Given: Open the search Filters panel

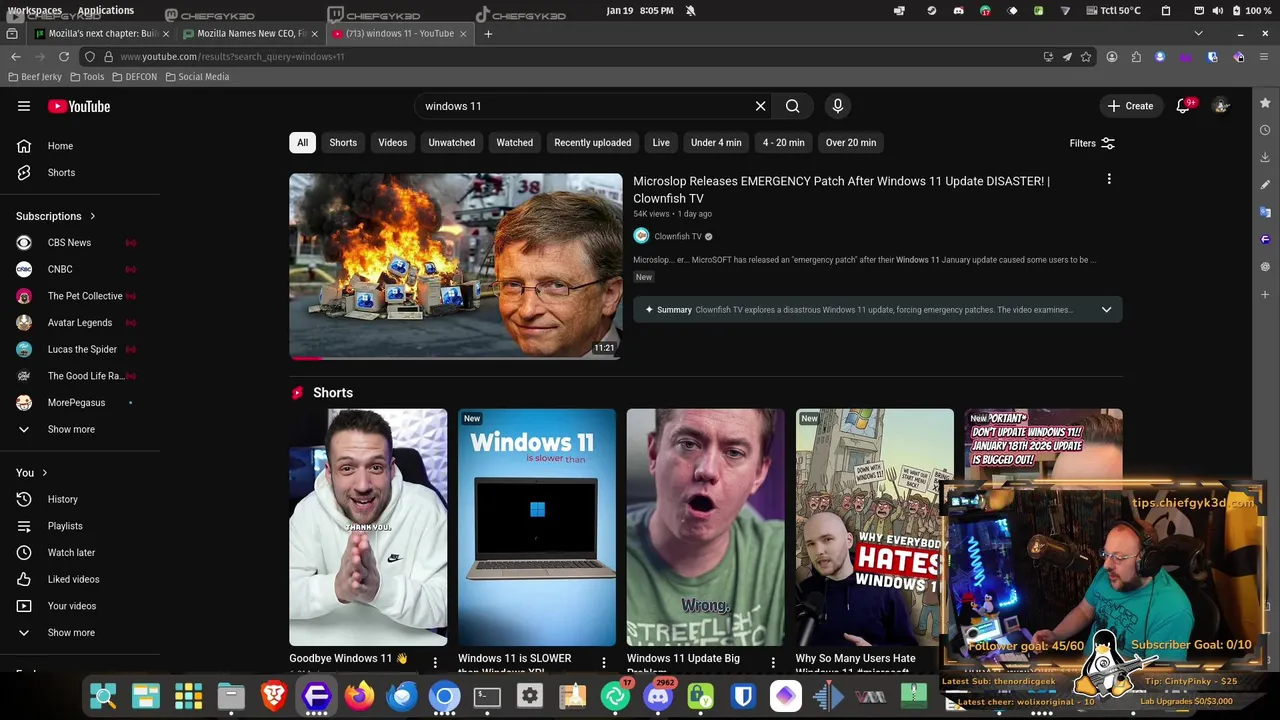Looking at the screenshot, I should [x=1092, y=143].
